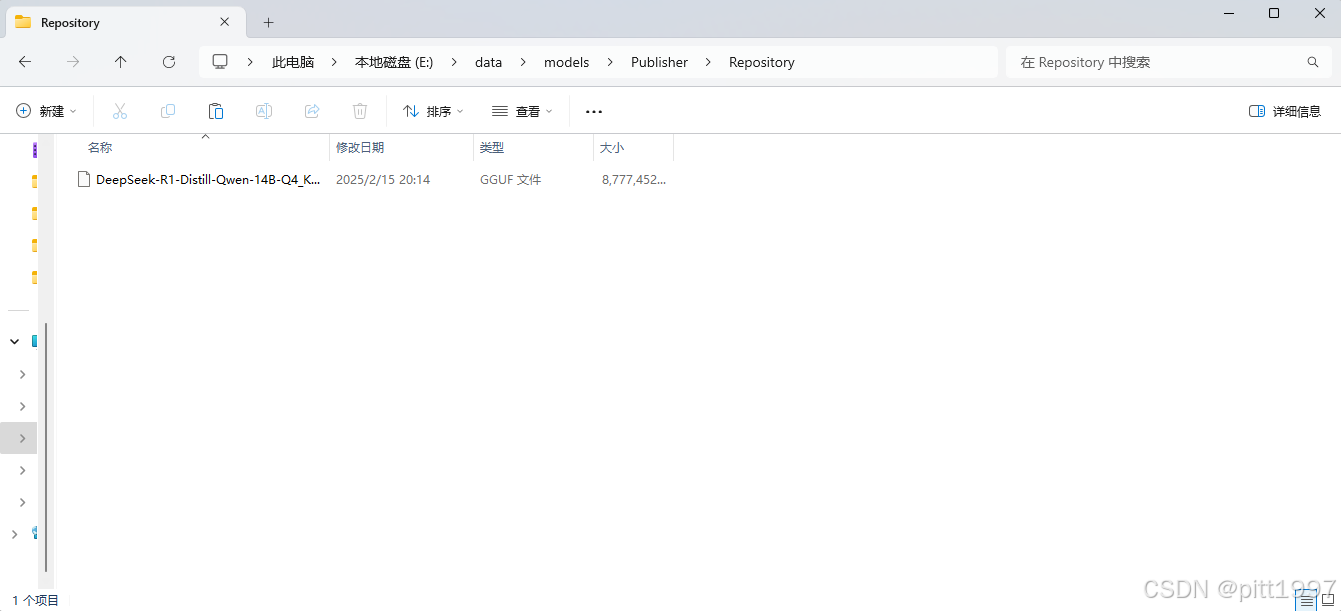The width and height of the screenshot is (1341, 611).
Task: Click the GGUF file's document icon
Action: (x=84, y=180)
